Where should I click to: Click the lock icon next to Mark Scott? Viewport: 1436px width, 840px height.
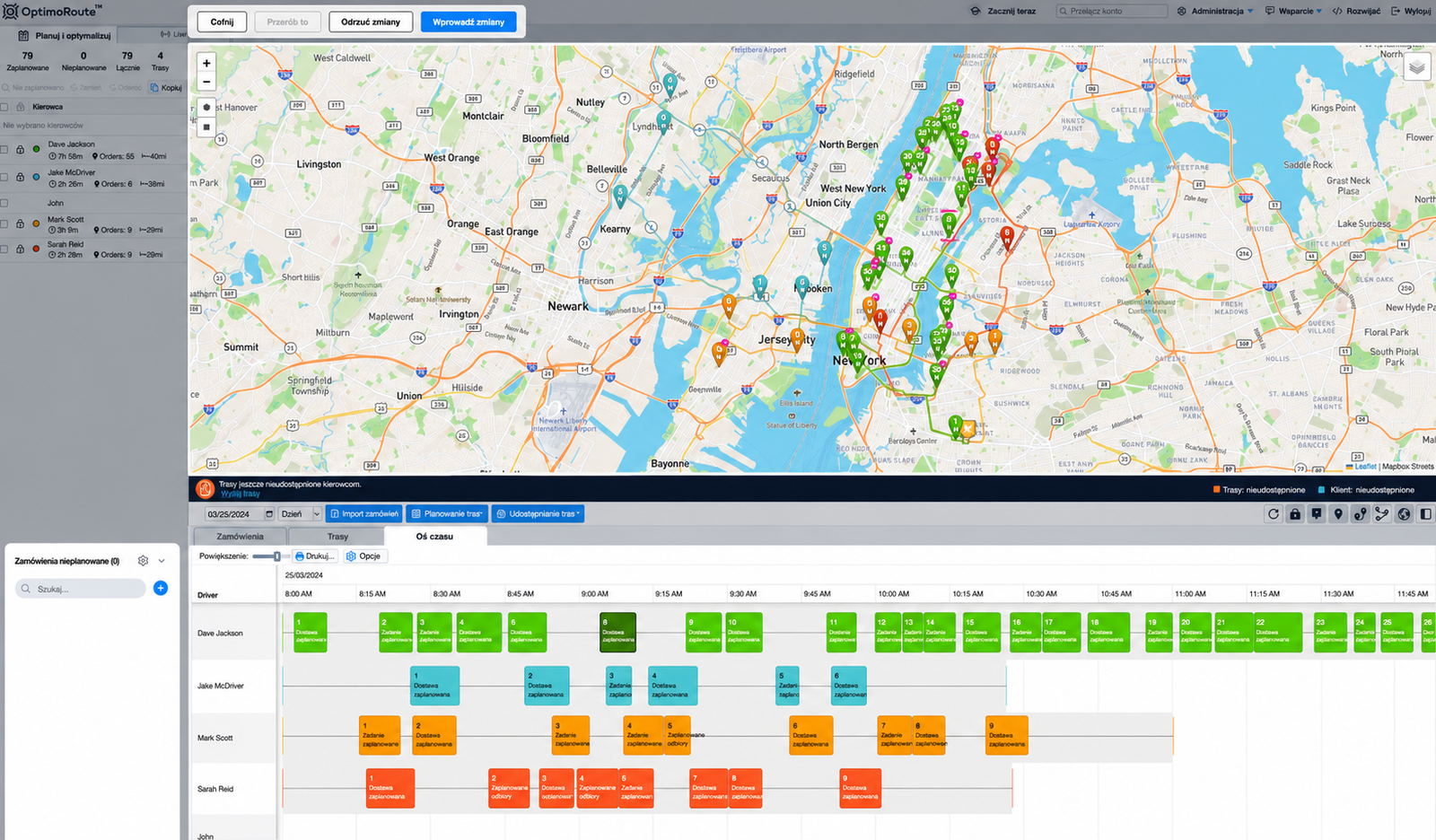21,224
